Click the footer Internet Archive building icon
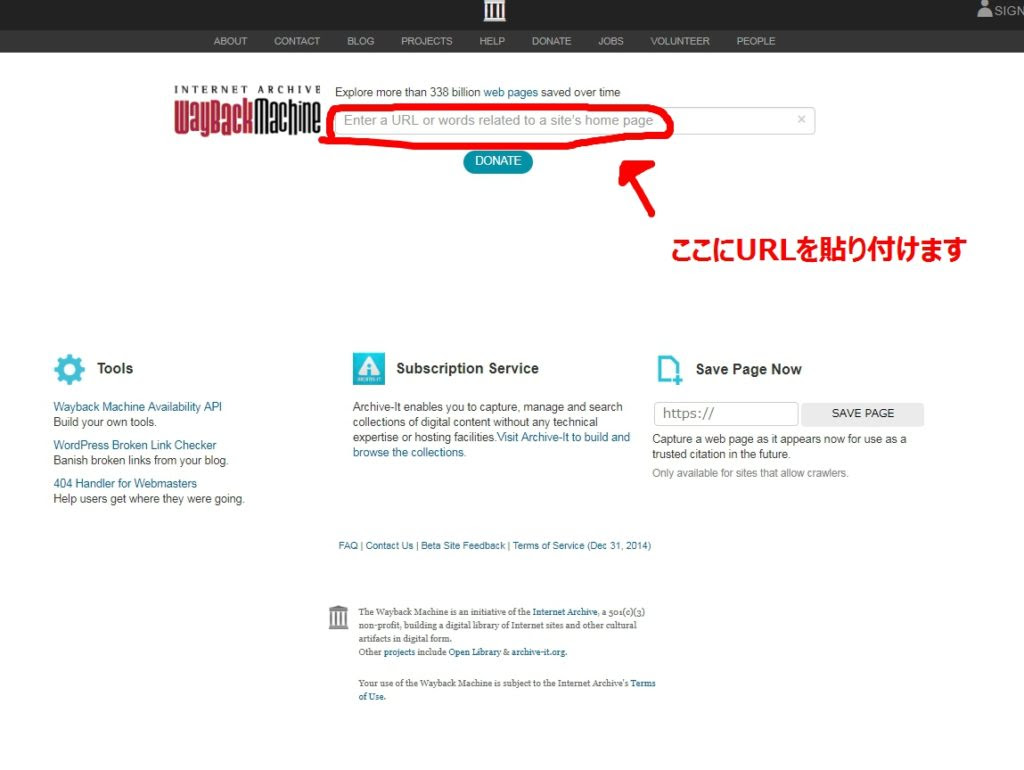Image resolution: width=1024 pixels, height=770 pixels. [338, 617]
